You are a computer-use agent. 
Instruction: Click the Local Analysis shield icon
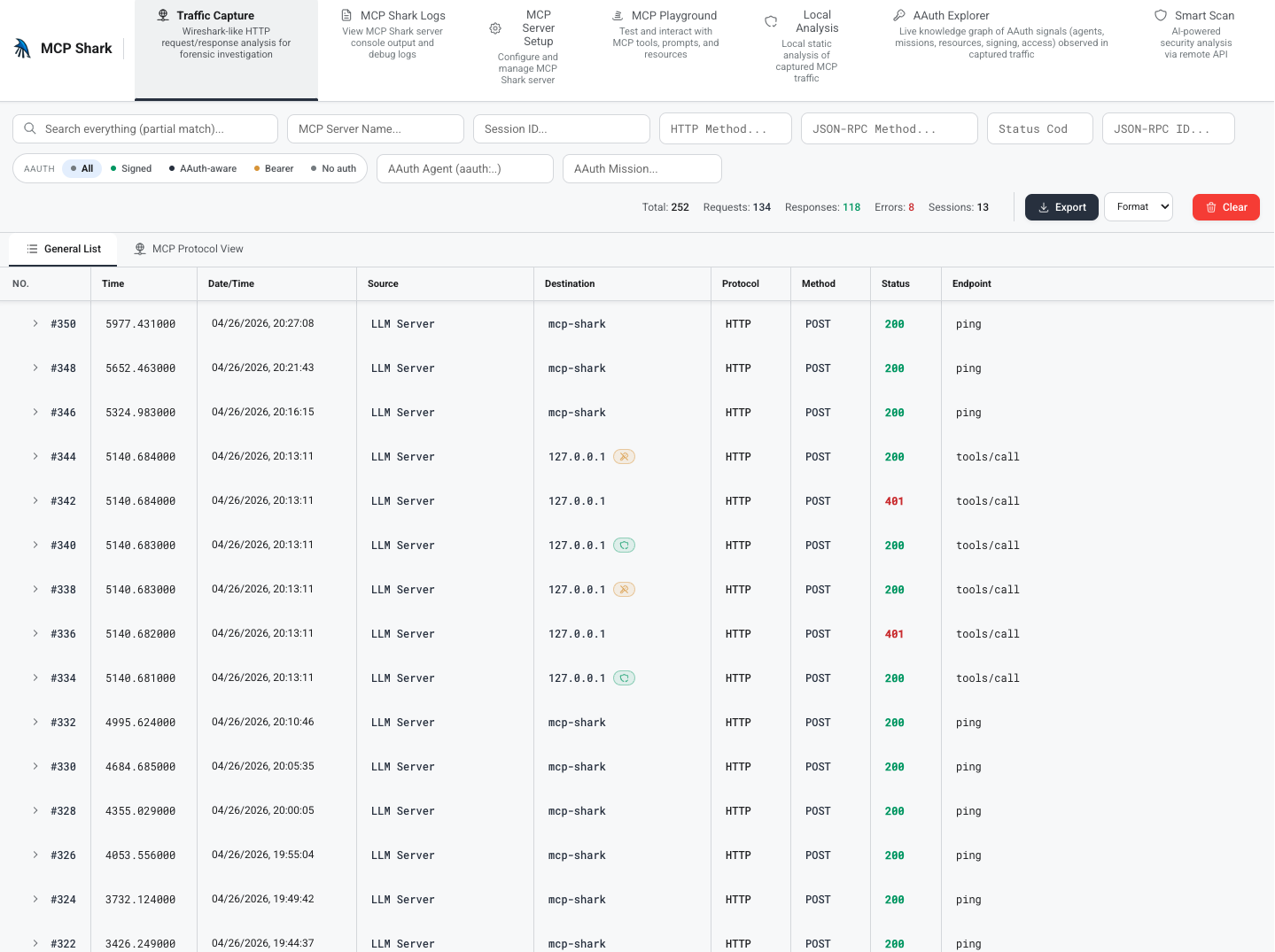(771, 21)
